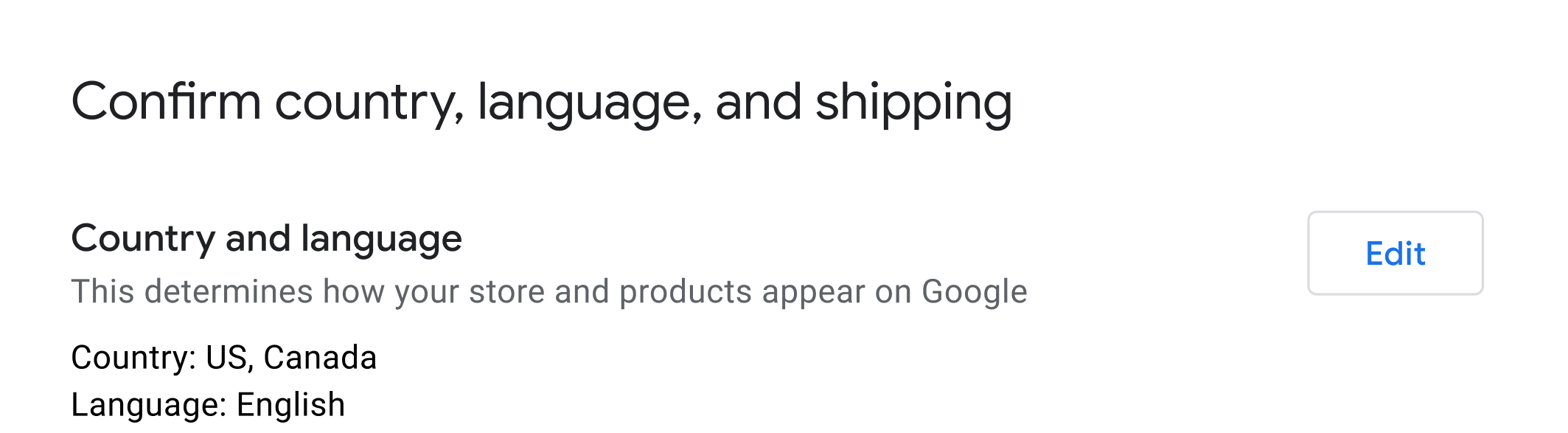Click the "Confirm country, language, and shipping" heading
This screenshot has width=1568, height=433.
tap(541, 102)
